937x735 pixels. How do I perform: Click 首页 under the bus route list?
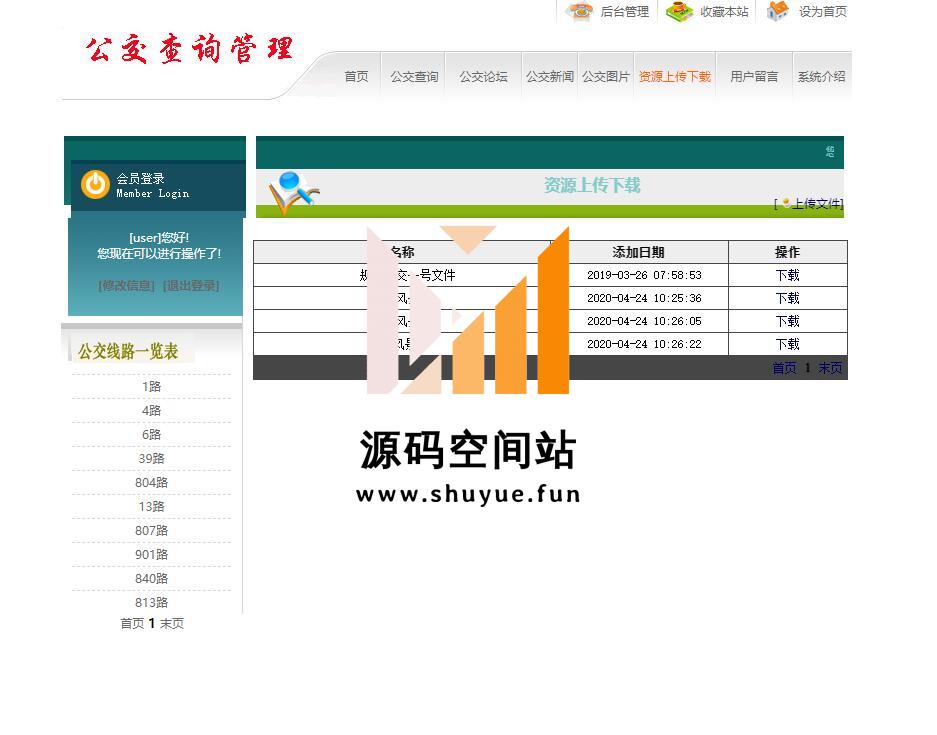132,623
